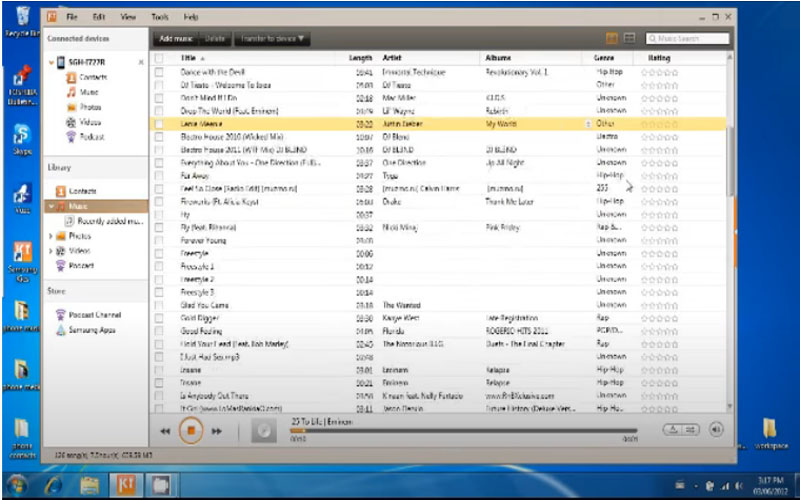
Task: Check the Forever Young row
Action: [x=159, y=240]
